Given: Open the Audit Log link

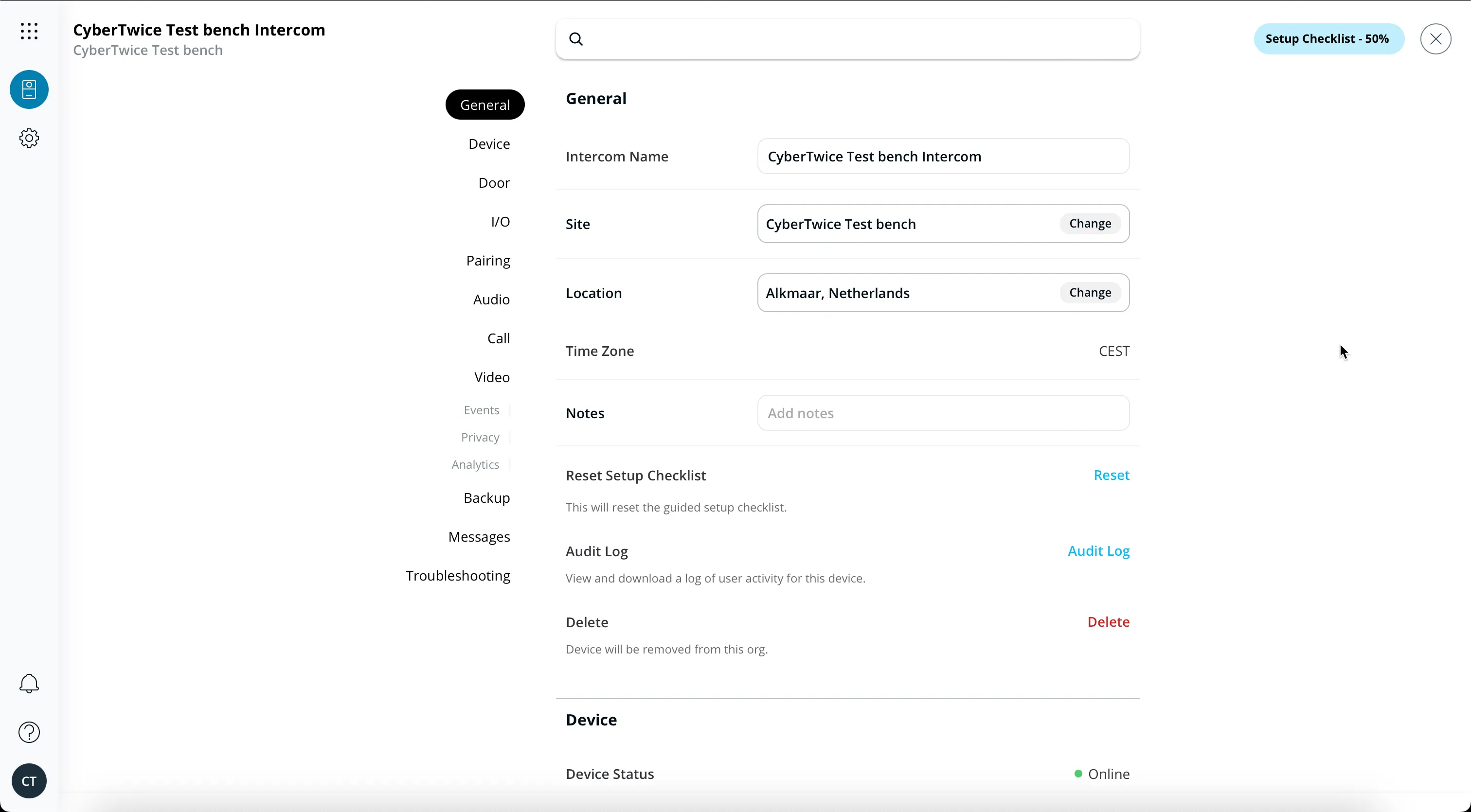Looking at the screenshot, I should [1099, 551].
